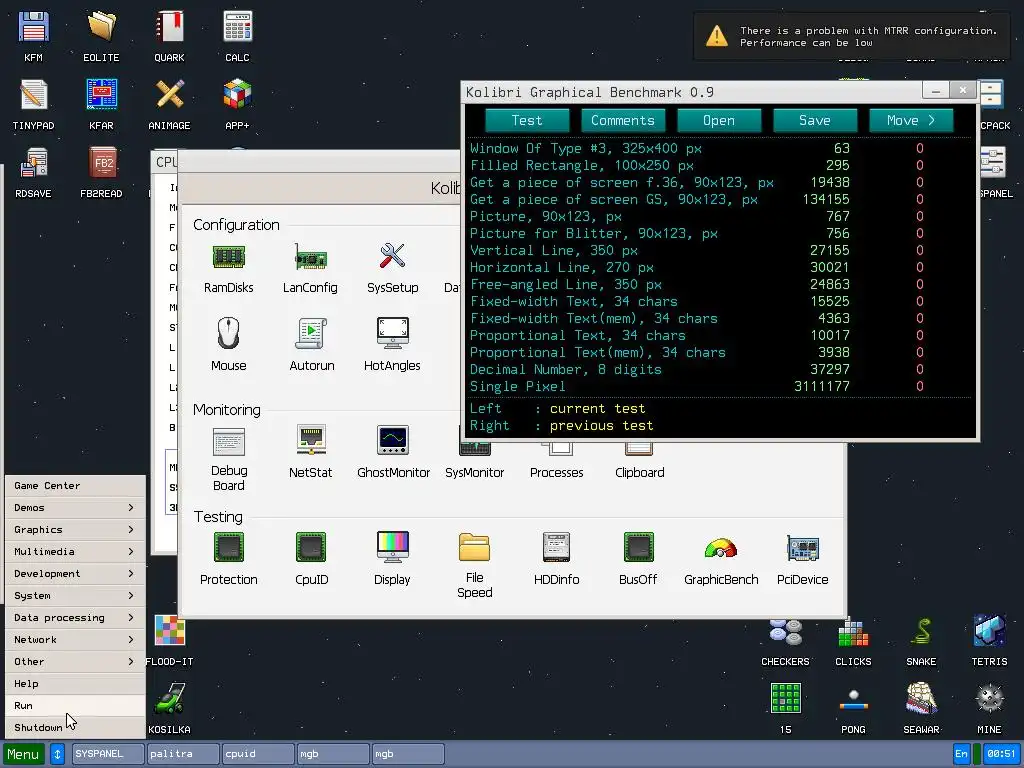Launch the GraphicBench gauge icon
This screenshot has width=1024, height=768.
tap(720, 549)
